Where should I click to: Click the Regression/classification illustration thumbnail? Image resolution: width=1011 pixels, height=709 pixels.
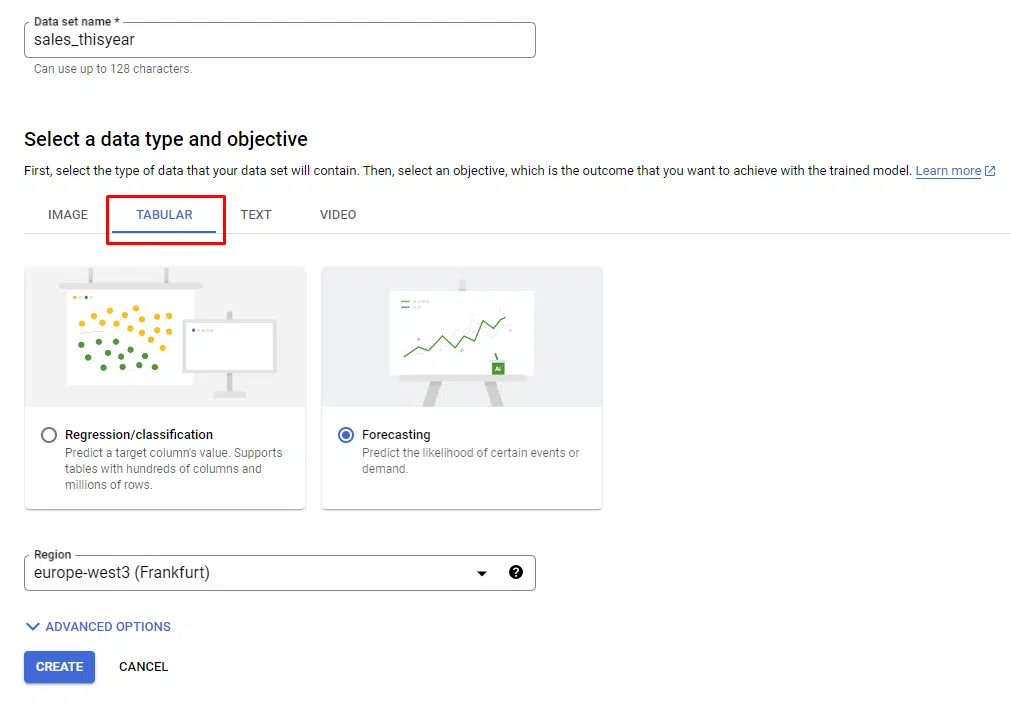click(x=164, y=336)
